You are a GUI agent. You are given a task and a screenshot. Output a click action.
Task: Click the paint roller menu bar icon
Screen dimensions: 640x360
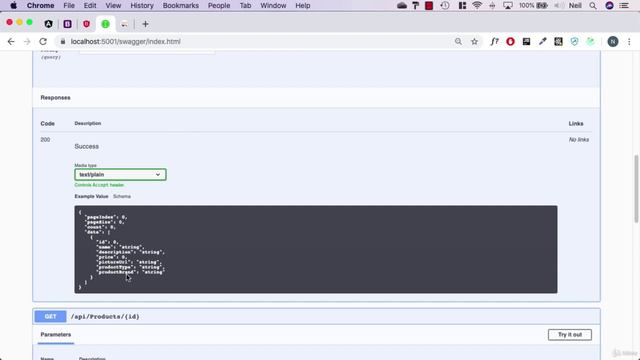click(x=416, y=6)
